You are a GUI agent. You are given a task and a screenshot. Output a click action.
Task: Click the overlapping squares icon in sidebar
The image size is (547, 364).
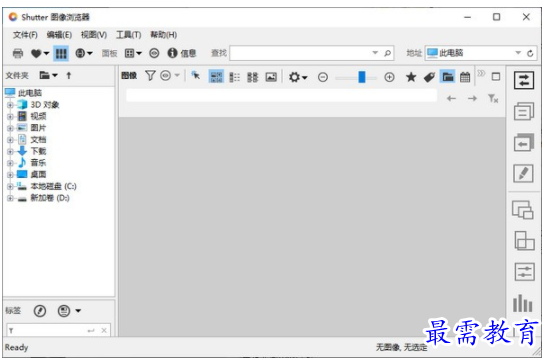click(524, 240)
